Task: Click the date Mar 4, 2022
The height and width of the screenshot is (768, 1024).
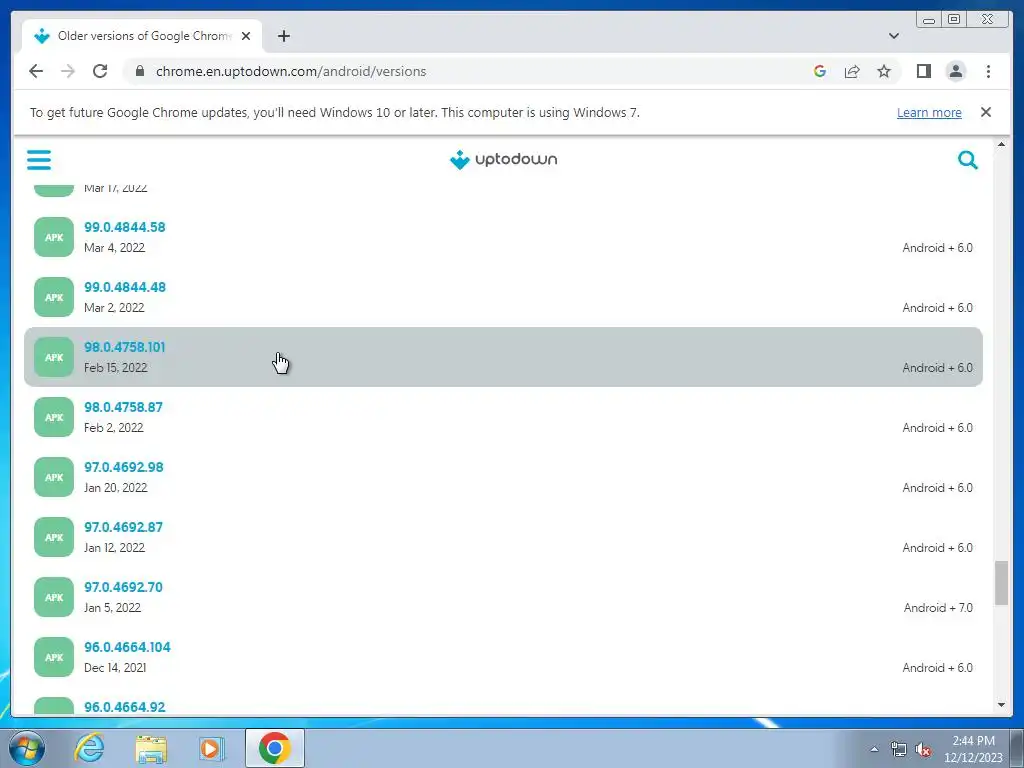Action: [x=114, y=248]
